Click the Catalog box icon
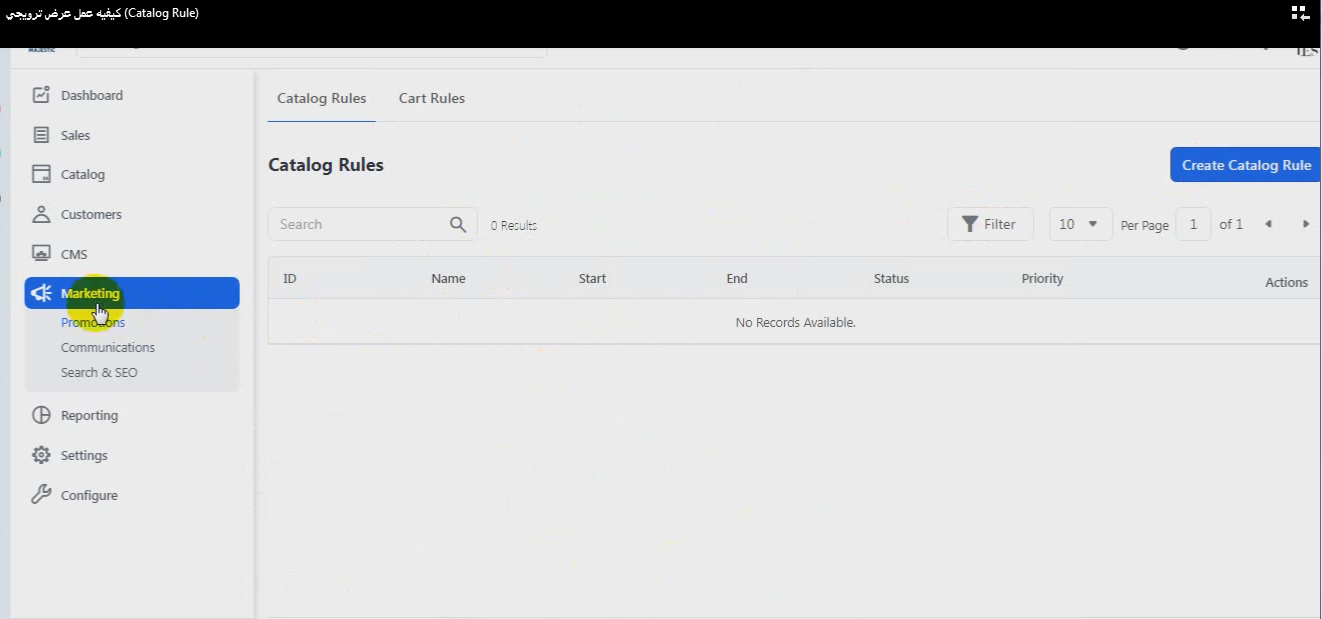Image resolution: width=1322 pixels, height=619 pixels. point(41,174)
